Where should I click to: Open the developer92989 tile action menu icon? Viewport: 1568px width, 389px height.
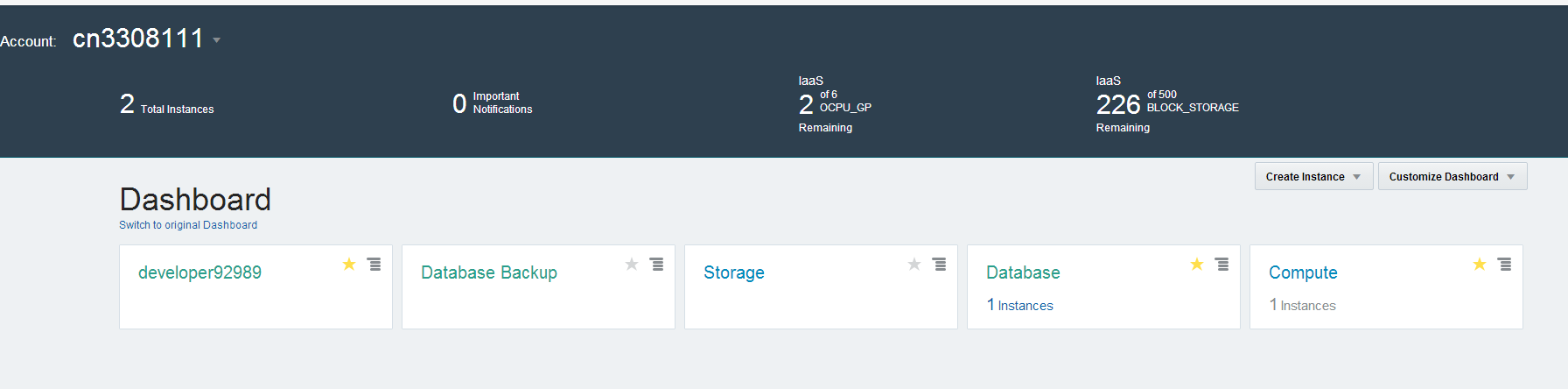374,264
